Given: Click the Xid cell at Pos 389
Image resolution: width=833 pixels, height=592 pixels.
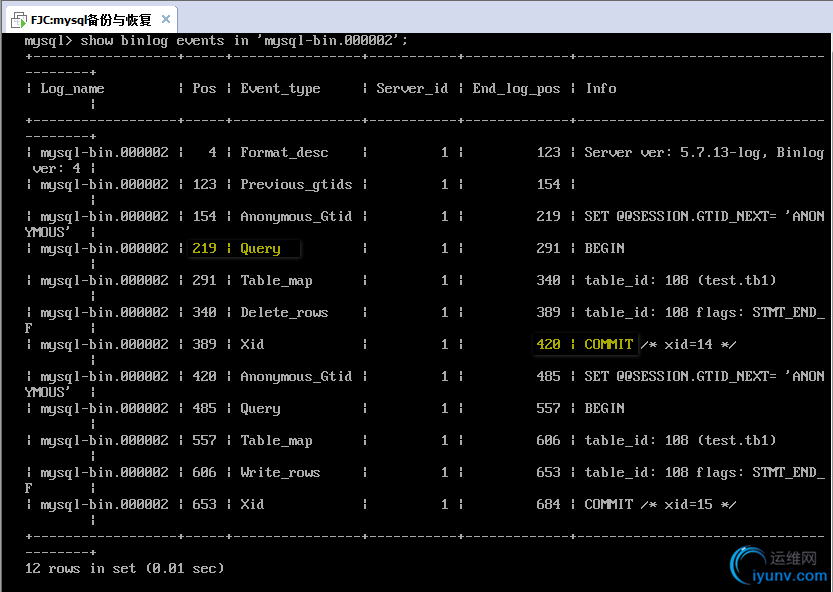Looking at the screenshot, I should [x=252, y=344].
